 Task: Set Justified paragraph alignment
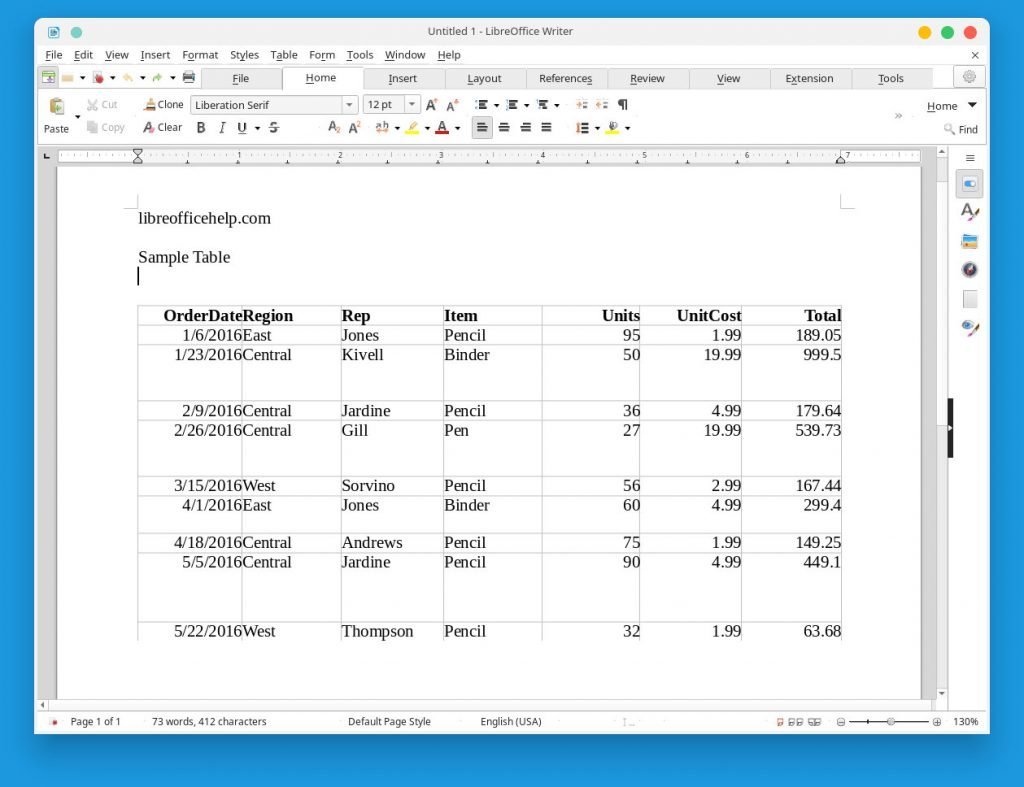pos(547,127)
